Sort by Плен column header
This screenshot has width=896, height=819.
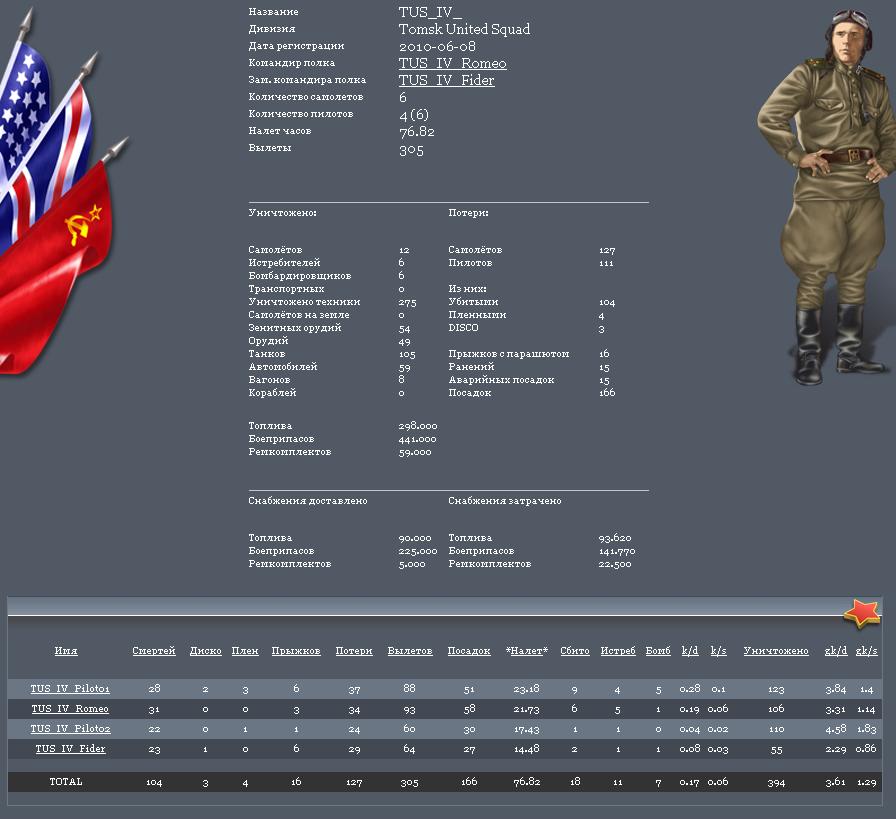click(x=245, y=651)
